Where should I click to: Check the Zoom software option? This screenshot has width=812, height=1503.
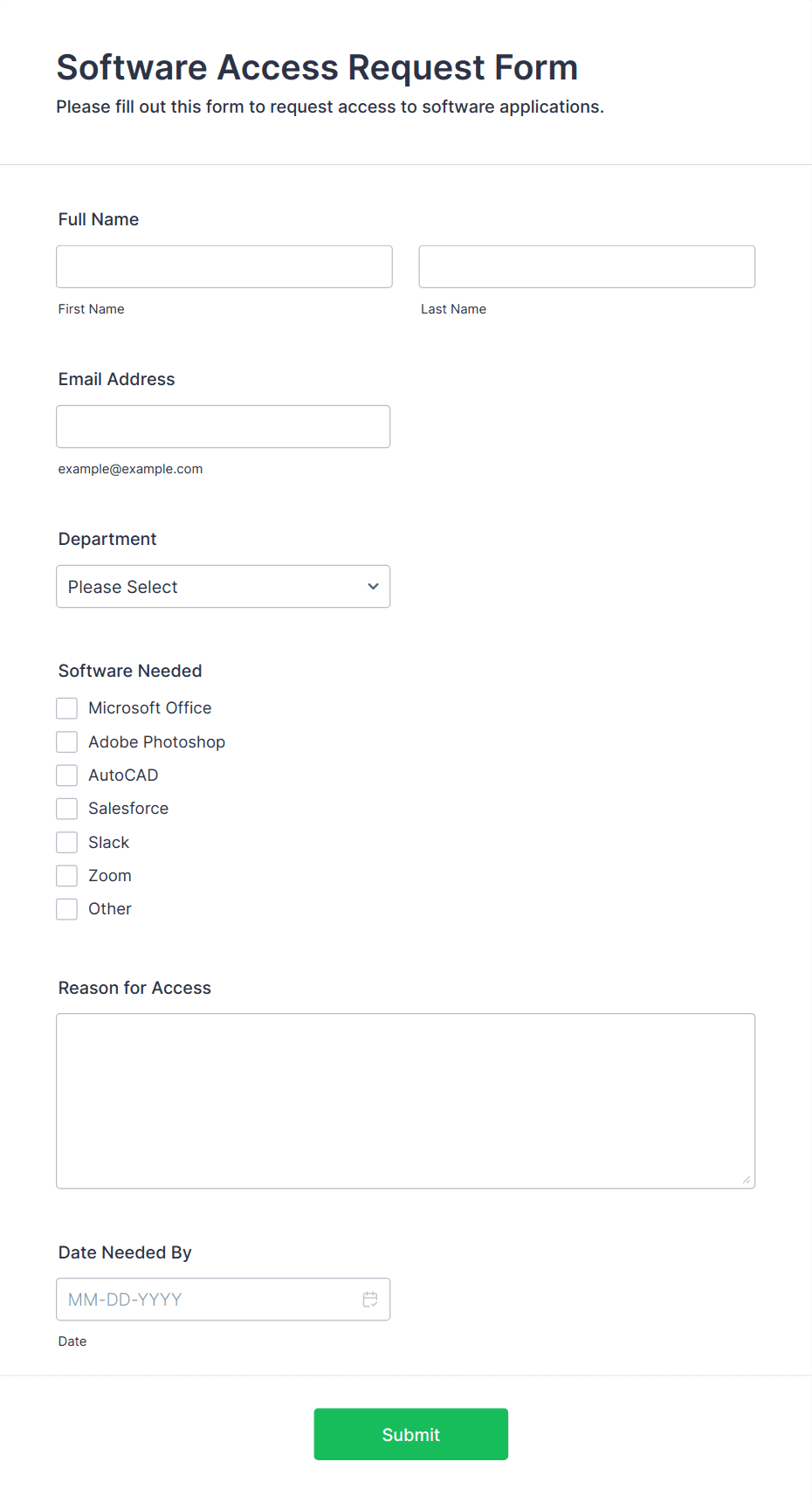coord(67,876)
